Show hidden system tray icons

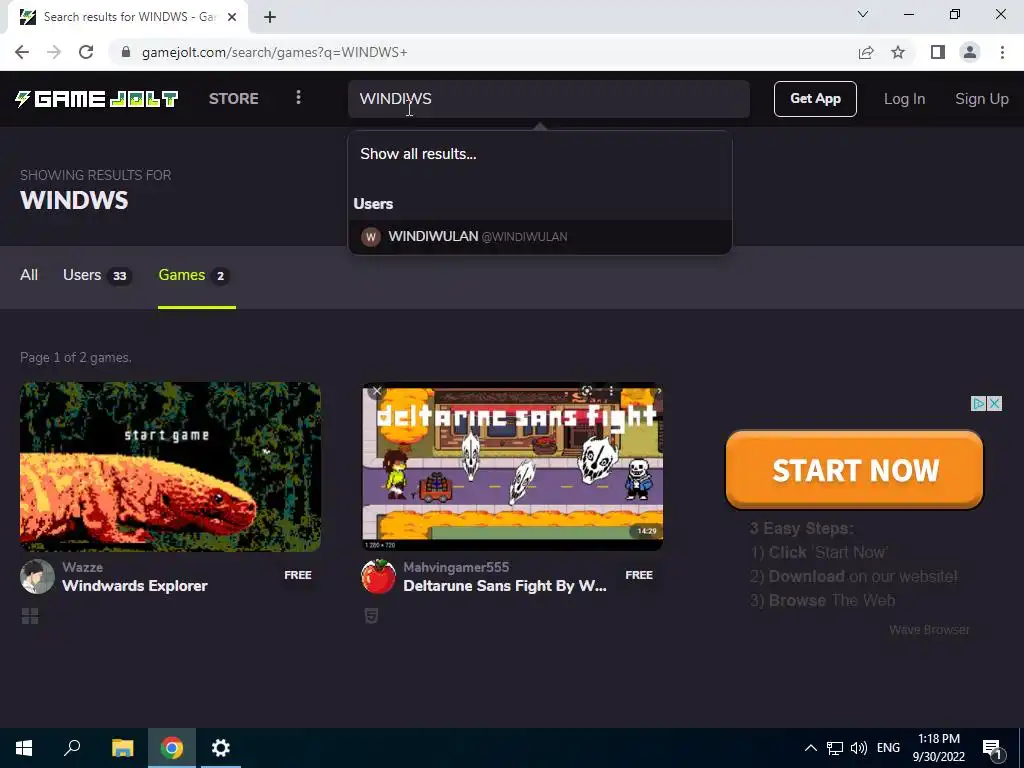(x=810, y=748)
